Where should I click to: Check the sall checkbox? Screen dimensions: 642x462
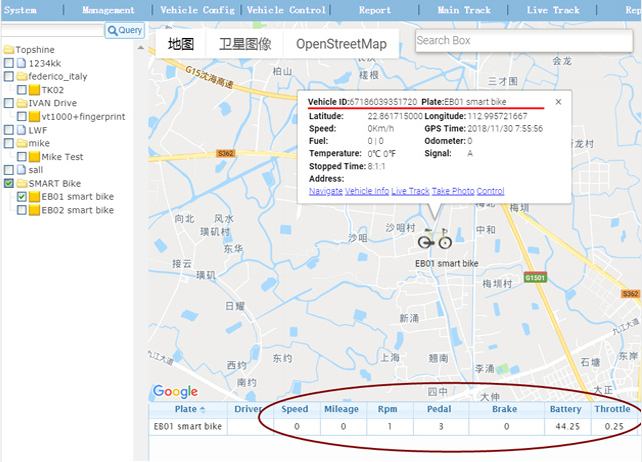click(x=9, y=170)
